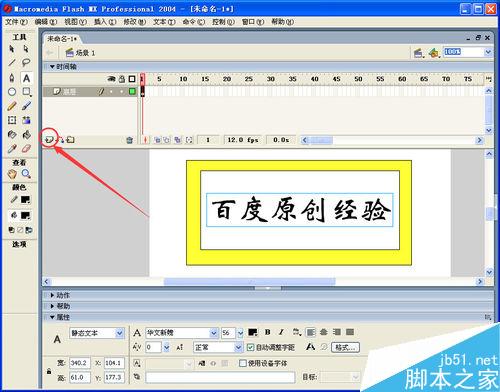Open the Modify menu
This screenshot has height=392, width=500.
pyautogui.click(x=134, y=22)
